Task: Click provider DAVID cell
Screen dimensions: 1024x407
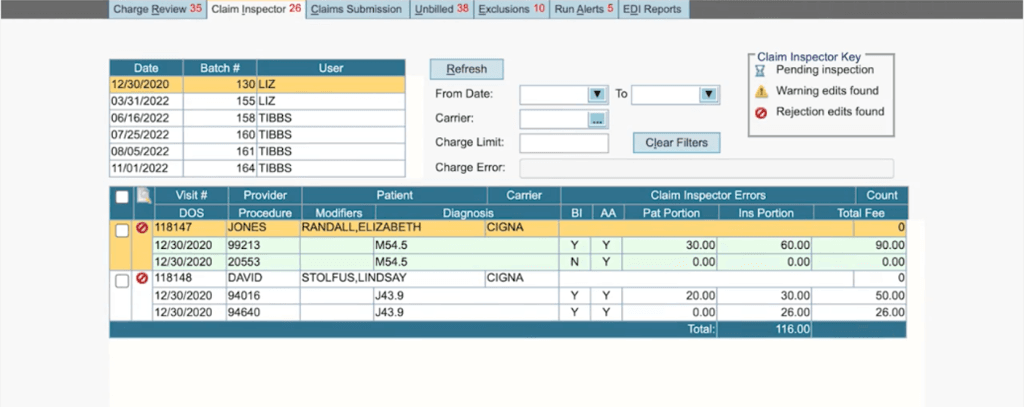Action: [x=263, y=278]
